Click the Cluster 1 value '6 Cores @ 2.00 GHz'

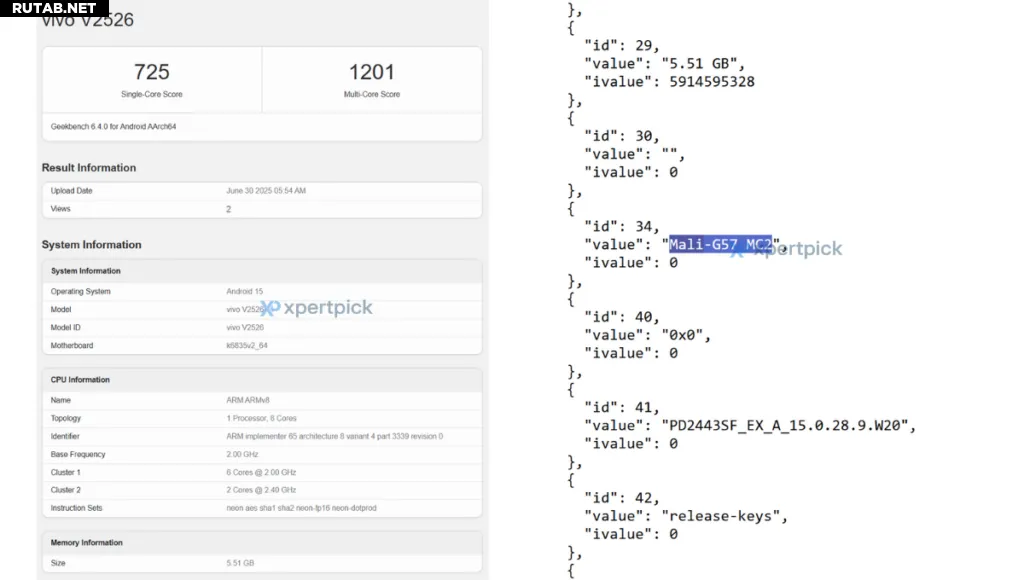261,472
